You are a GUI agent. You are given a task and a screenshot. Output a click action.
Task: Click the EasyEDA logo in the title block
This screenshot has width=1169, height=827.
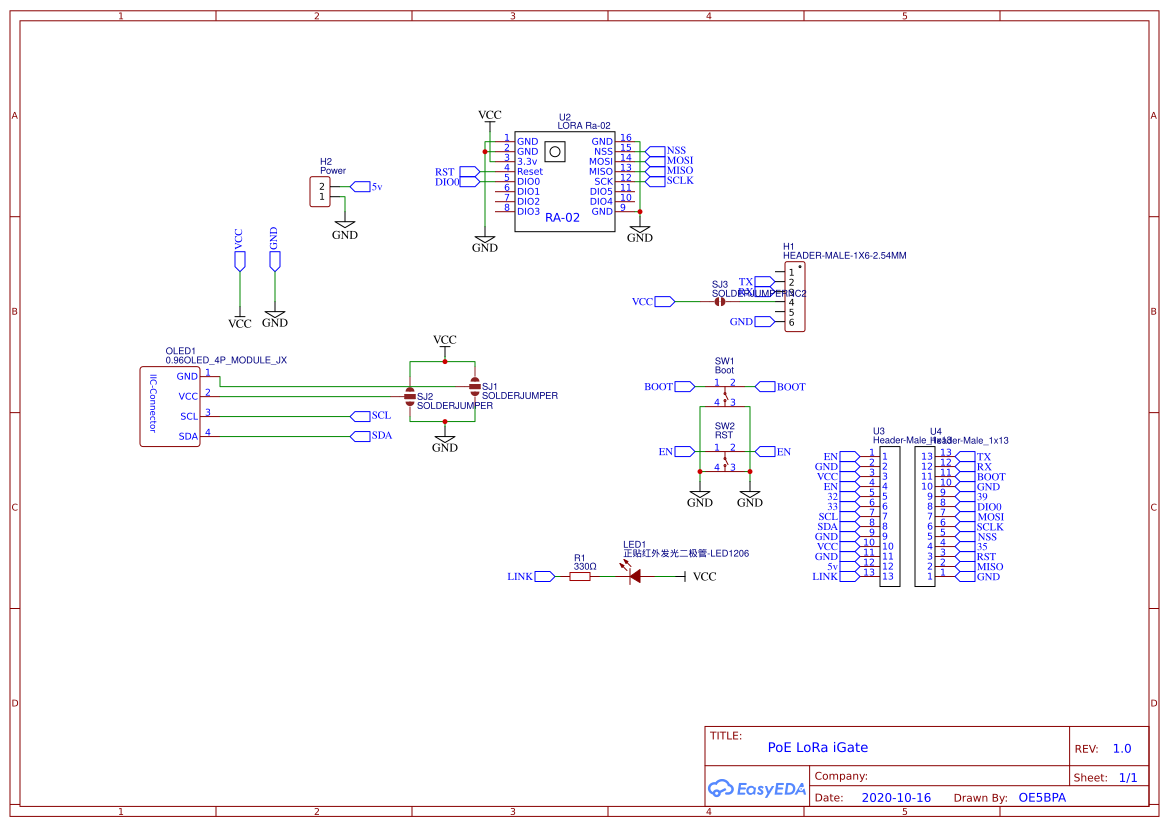click(756, 789)
